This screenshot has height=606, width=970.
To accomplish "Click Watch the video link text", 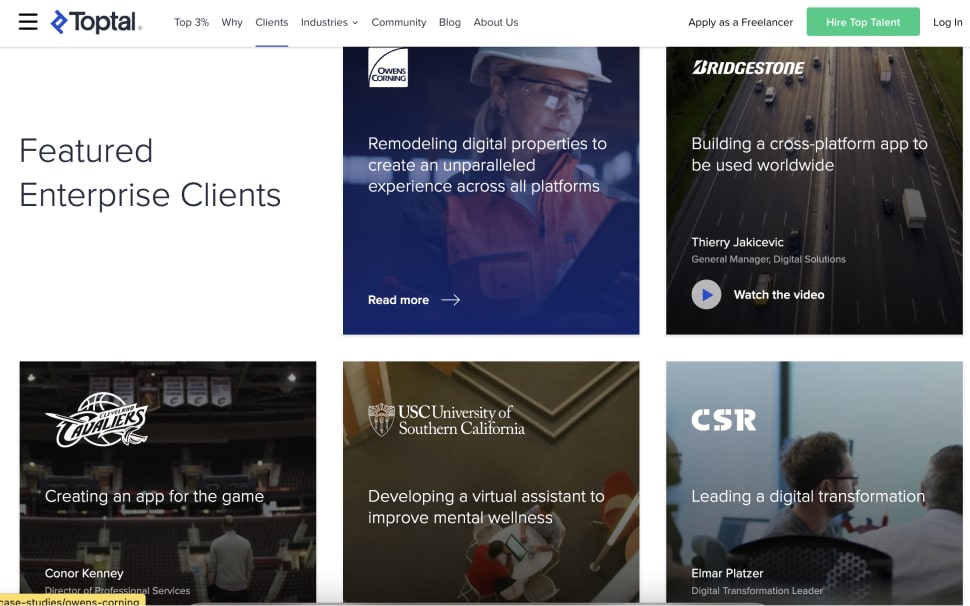I will (x=779, y=295).
